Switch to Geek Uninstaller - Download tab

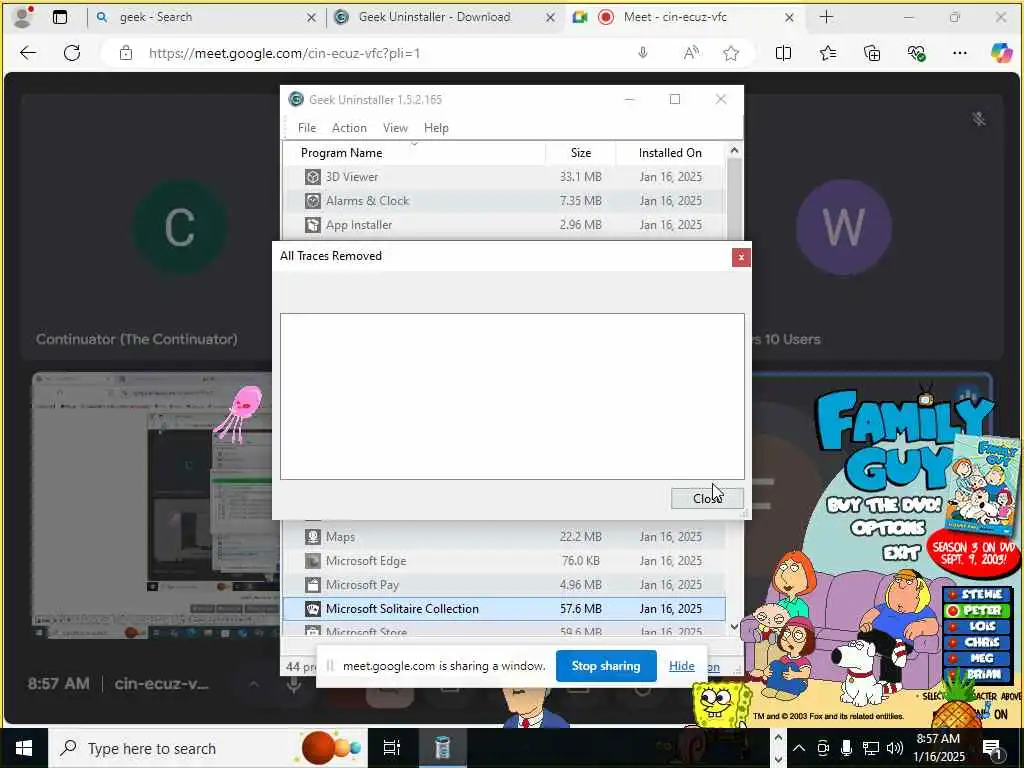pyautogui.click(x=444, y=17)
